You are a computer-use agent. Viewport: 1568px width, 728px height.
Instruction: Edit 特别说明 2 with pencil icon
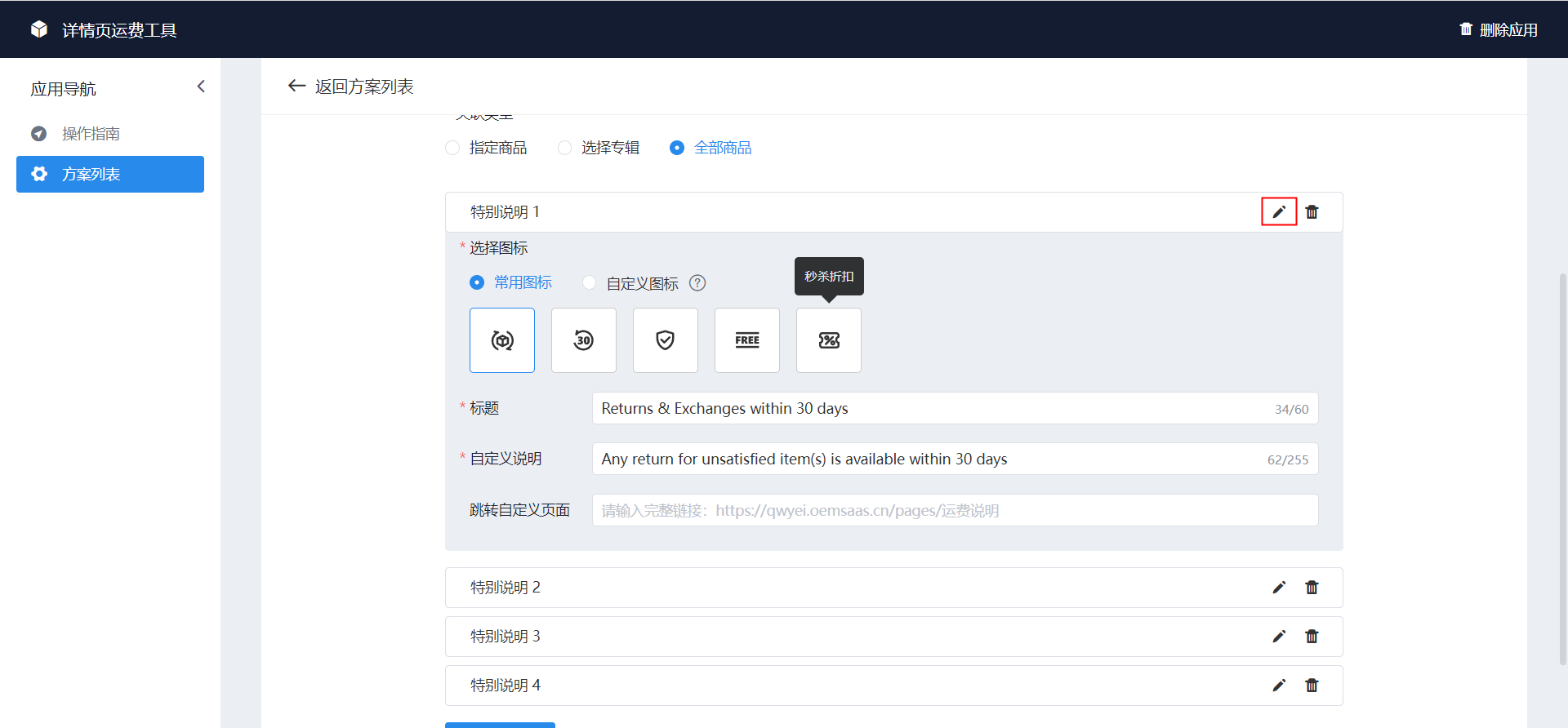click(1279, 588)
